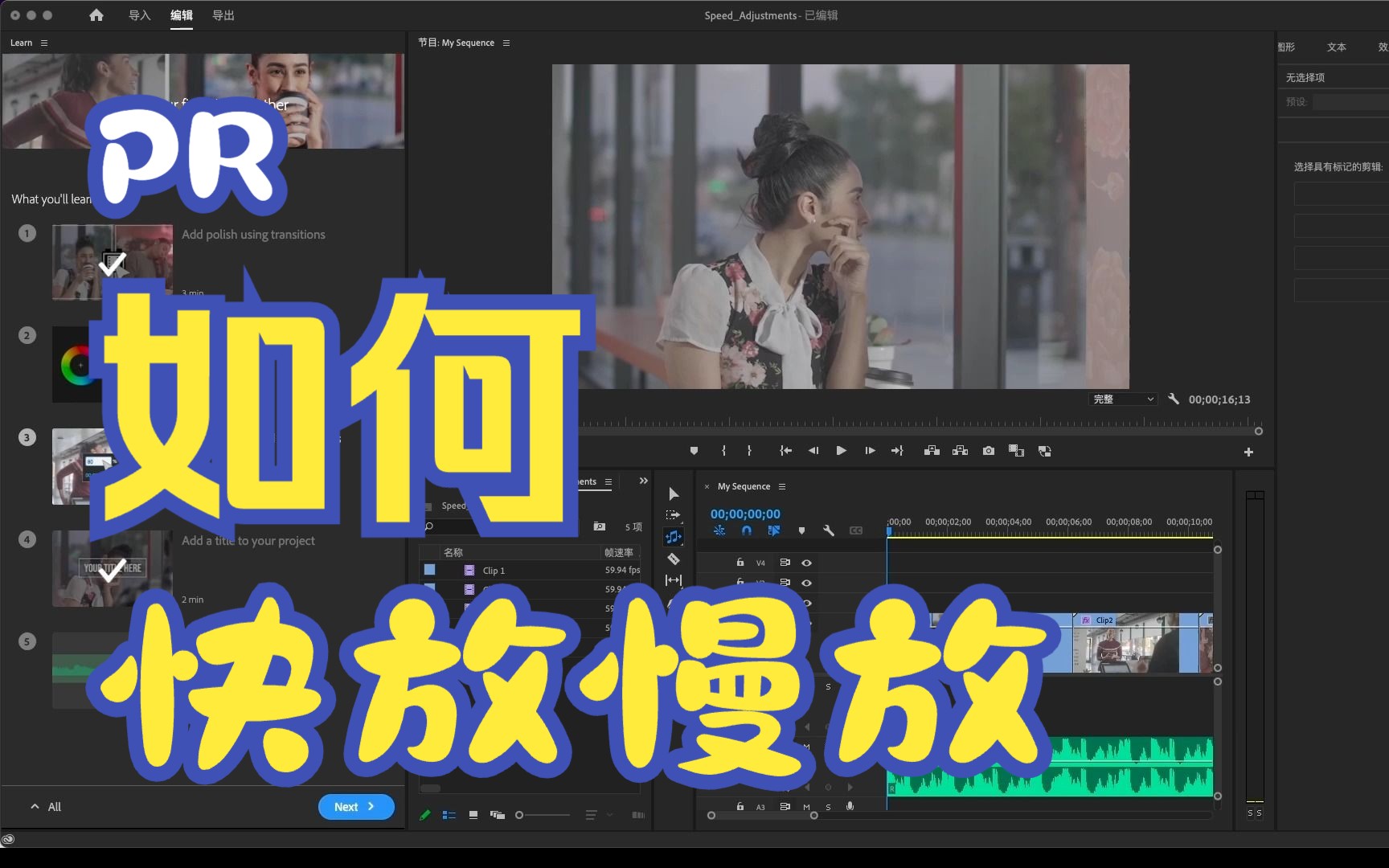Select Clip 1 in the speed list
The image size is (1389, 868).
click(492, 571)
